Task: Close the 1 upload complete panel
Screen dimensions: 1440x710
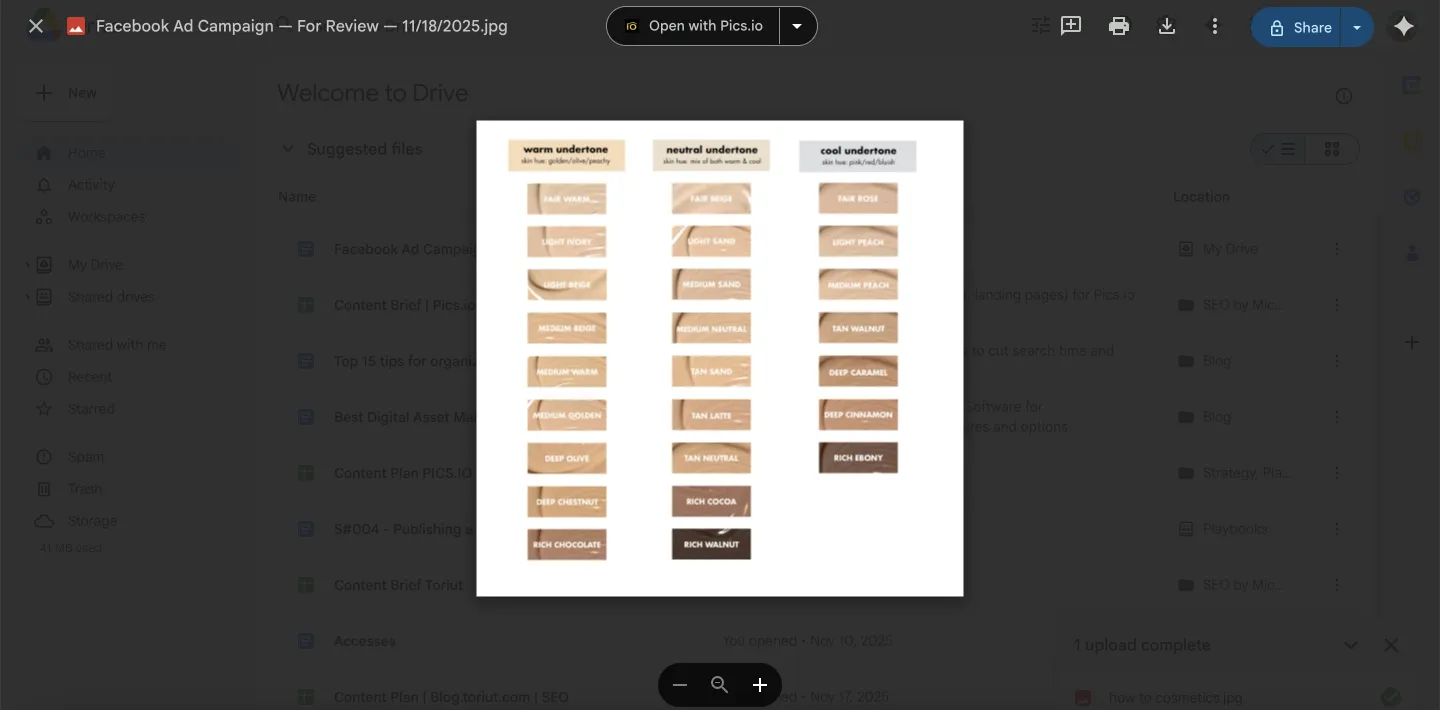Action: point(1391,645)
